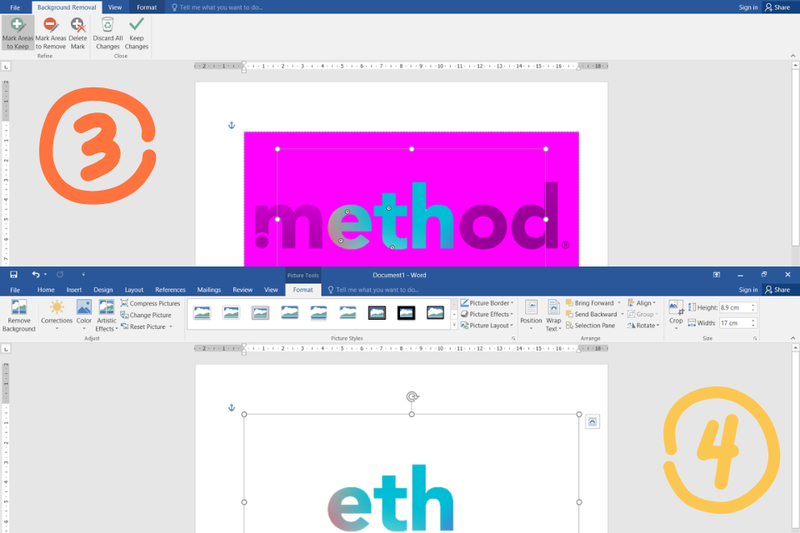Click Reset Picture
This screenshot has height=533, width=800.
pos(143,326)
